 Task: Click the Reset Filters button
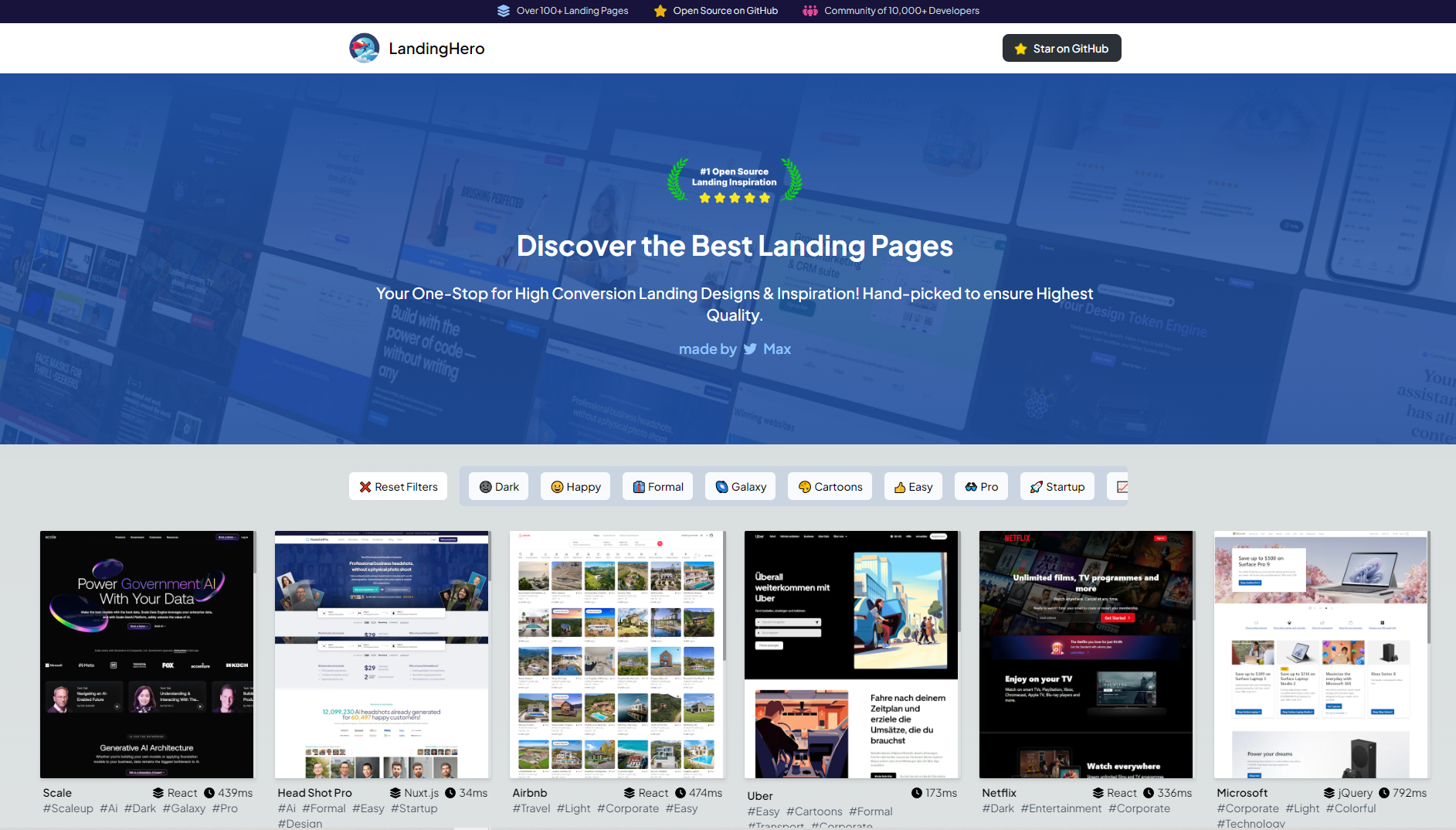398,487
